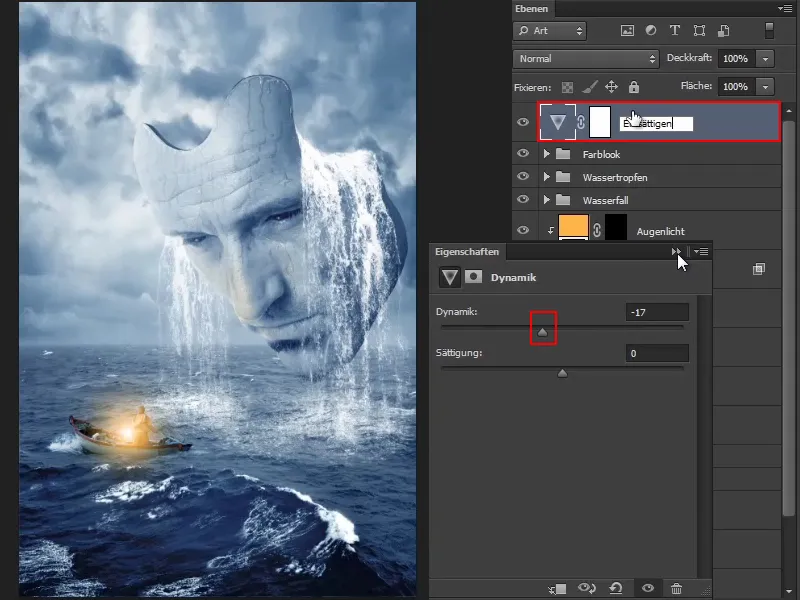The image size is (800, 600).
Task: Click the Dynamik value field showing -17
Action: click(x=657, y=312)
